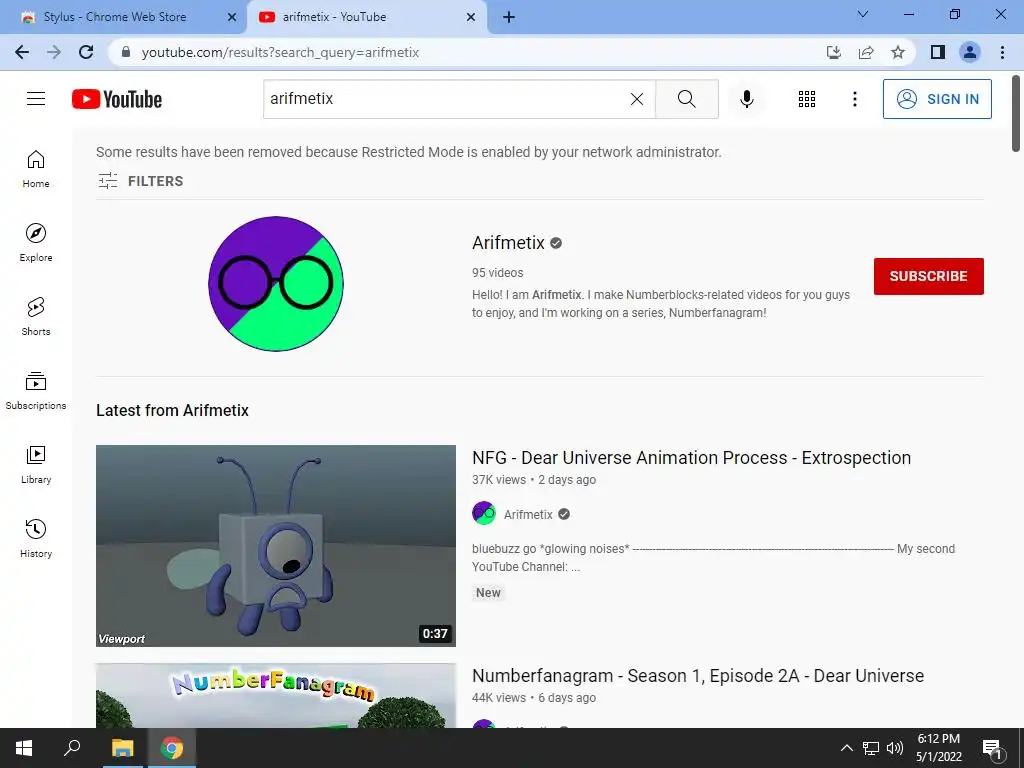
Task: Show hidden system tray icons
Action: coord(846,748)
